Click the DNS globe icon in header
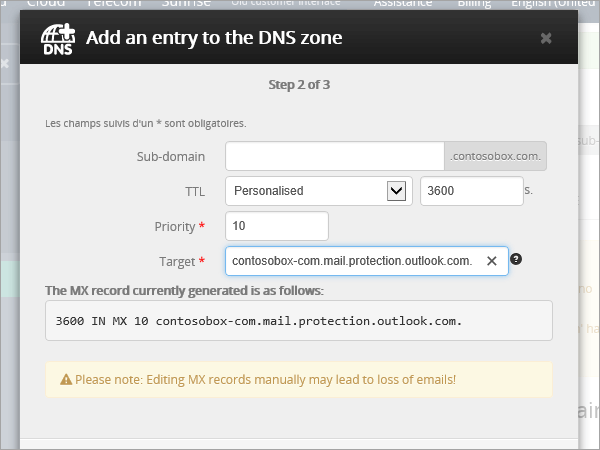Image resolution: width=600 pixels, height=450 pixels. coord(59,39)
